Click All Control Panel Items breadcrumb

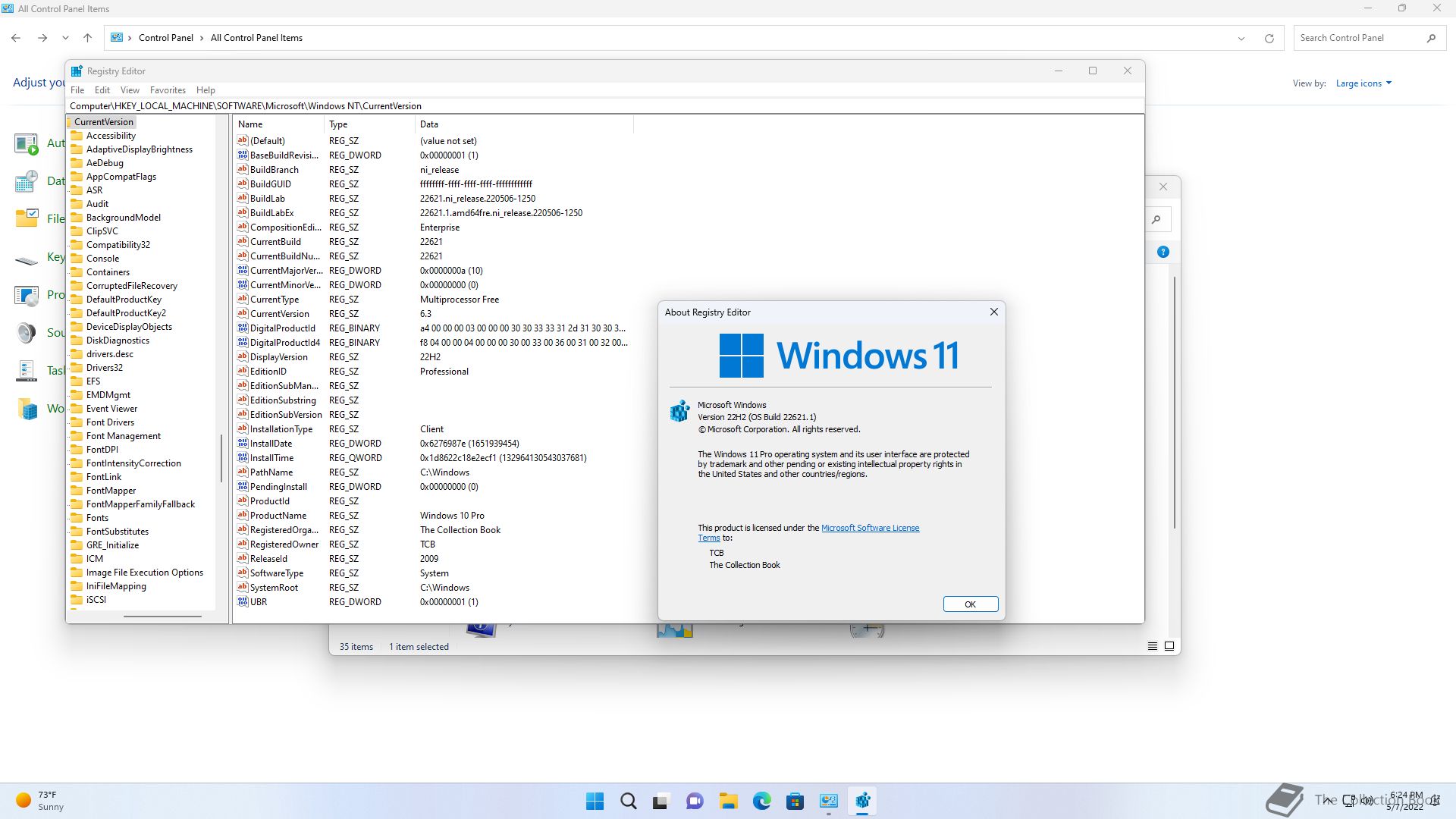[x=256, y=38]
